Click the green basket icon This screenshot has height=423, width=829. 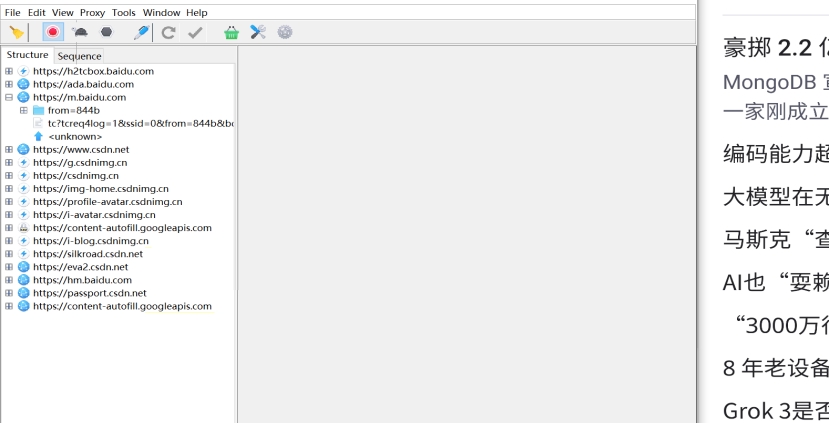pos(232,33)
